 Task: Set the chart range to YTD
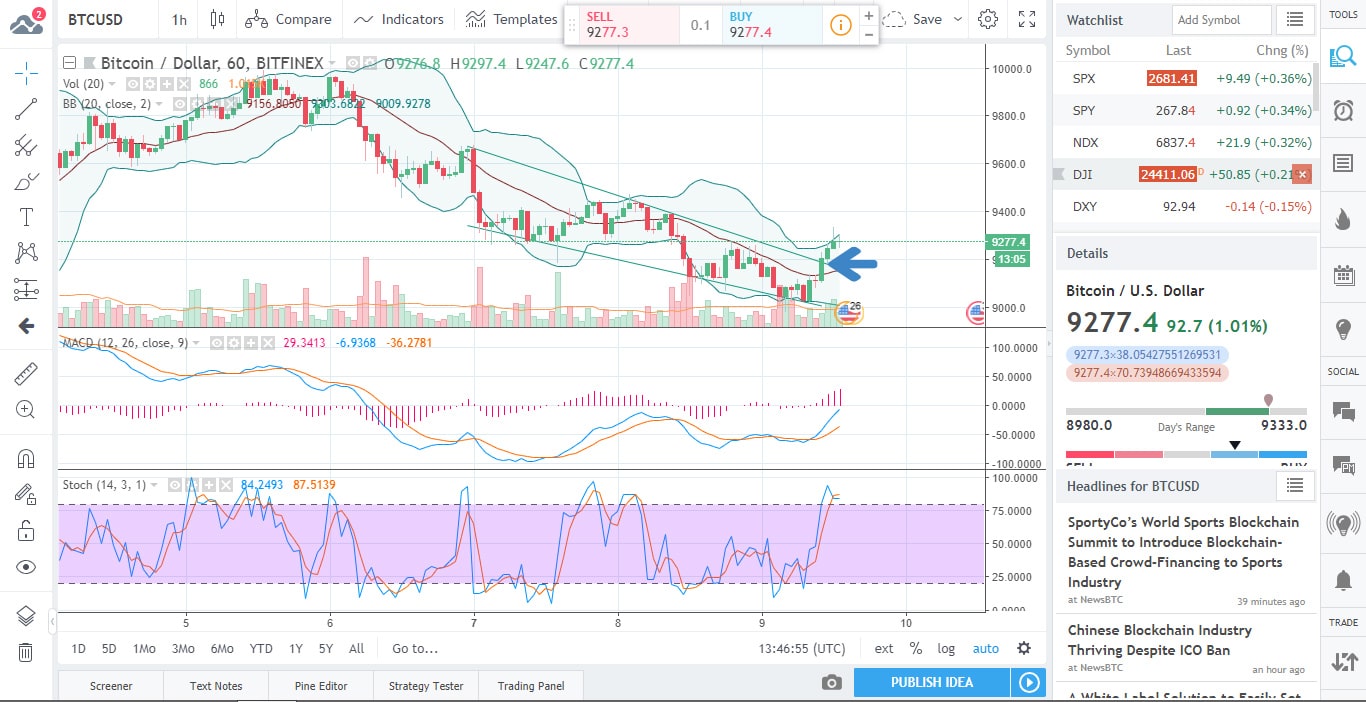[x=261, y=648]
